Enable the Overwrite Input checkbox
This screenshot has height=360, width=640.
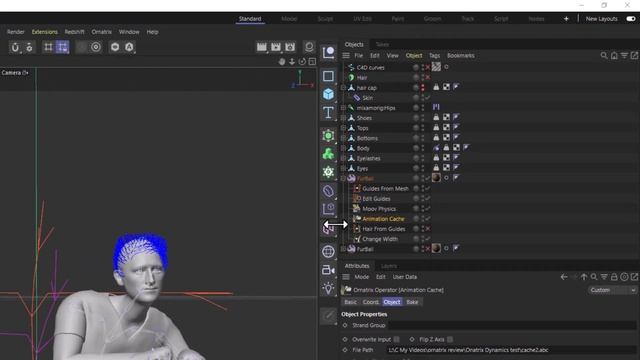tap(397, 340)
